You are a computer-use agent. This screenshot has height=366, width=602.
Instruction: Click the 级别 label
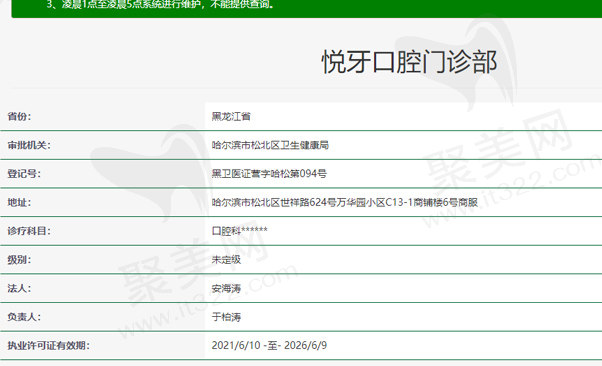(x=19, y=260)
